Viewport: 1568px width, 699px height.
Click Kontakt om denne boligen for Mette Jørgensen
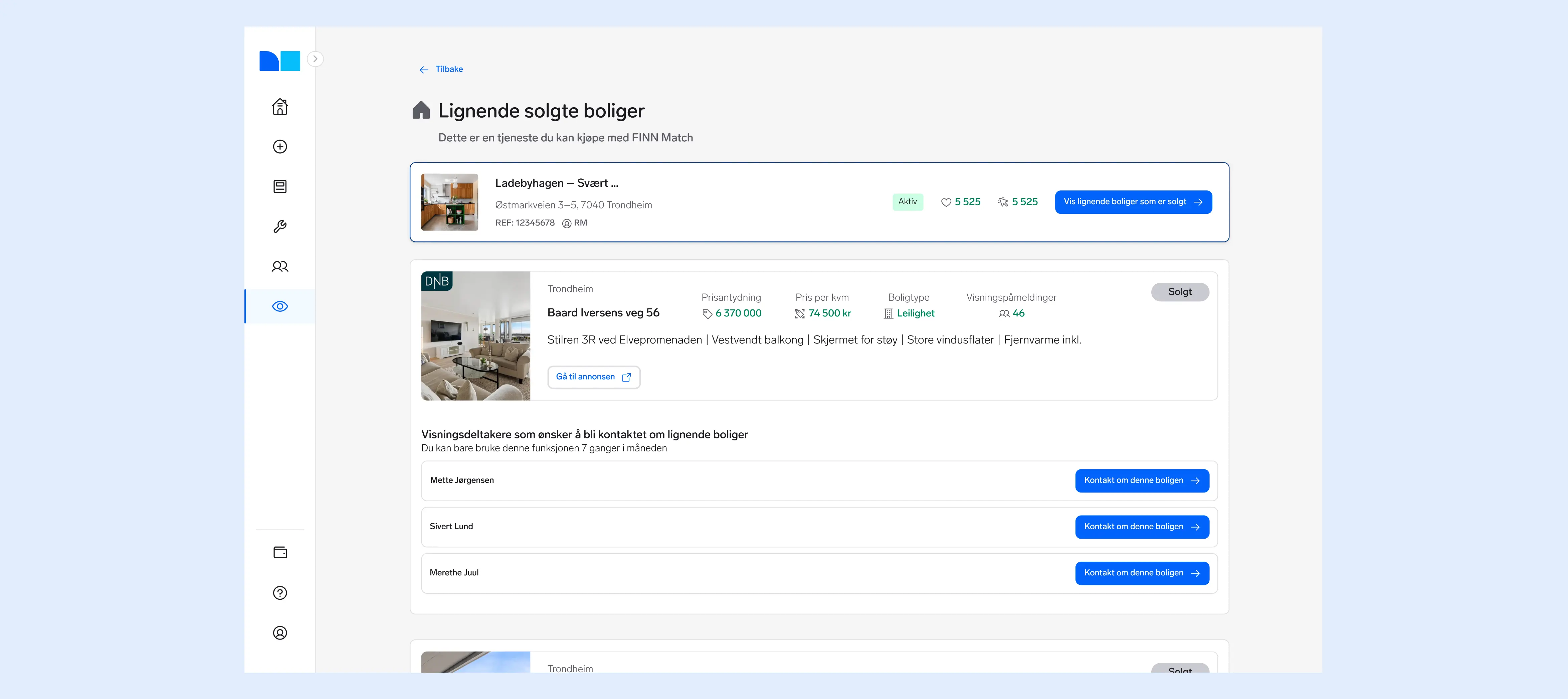1142,481
